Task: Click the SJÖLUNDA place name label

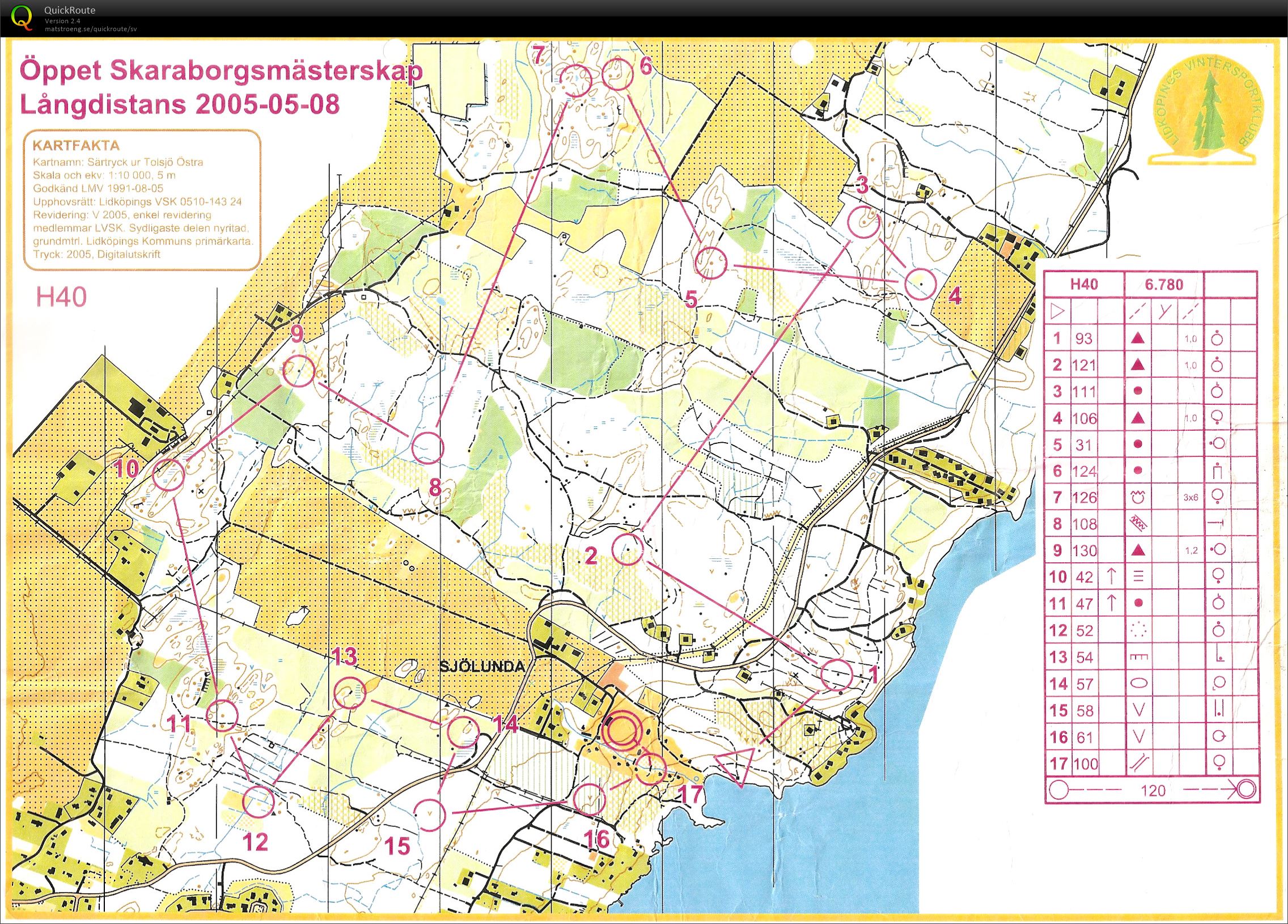Action: point(482,667)
